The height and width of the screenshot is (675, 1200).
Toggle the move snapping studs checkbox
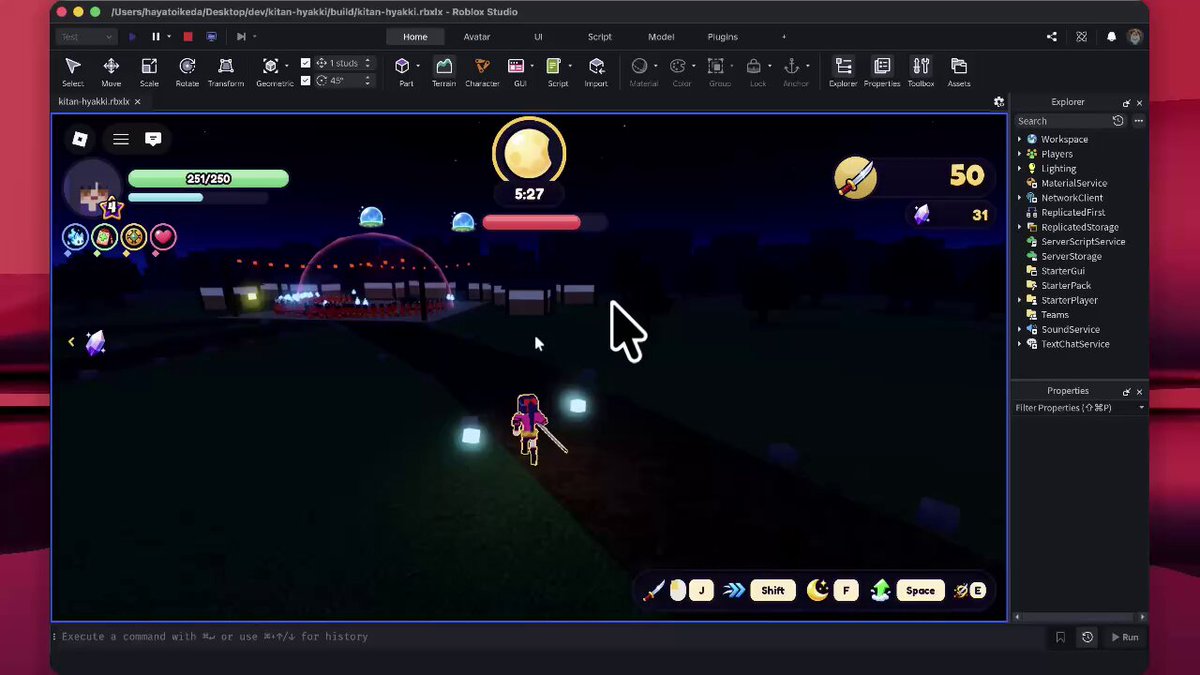coord(306,63)
